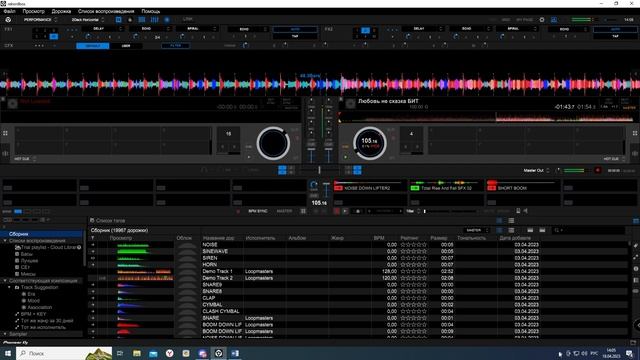Click sequencer play button

coord(345,211)
